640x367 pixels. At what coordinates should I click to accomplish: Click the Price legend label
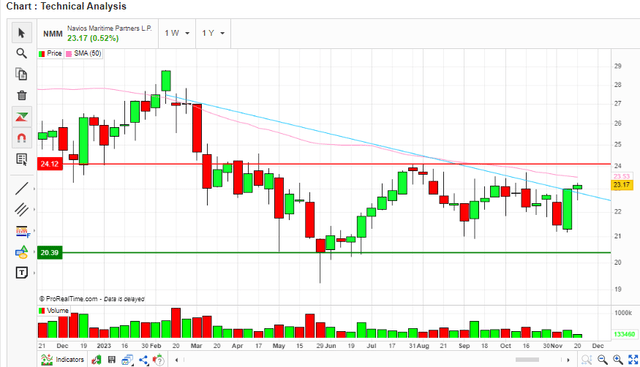[54, 53]
